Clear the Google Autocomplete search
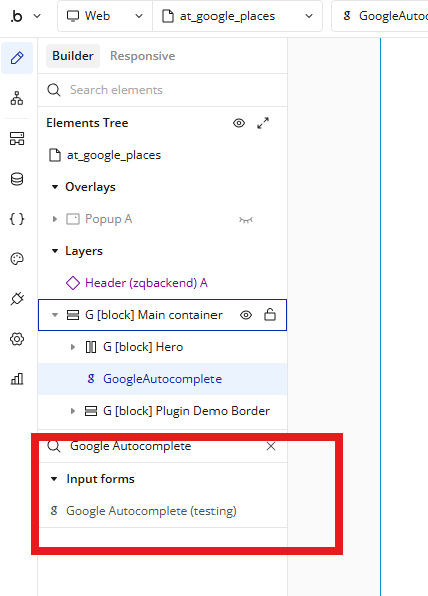Screen dimensions: 428x596 tap(271, 446)
